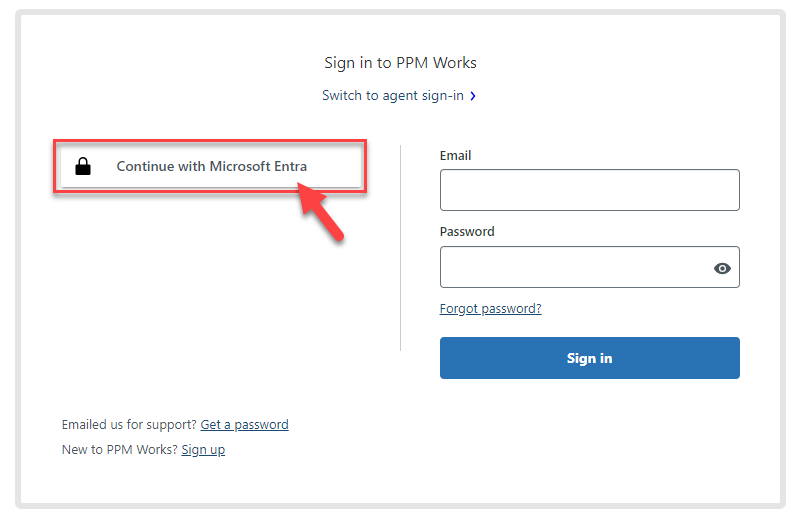Open the Get a password link
This screenshot has width=796, height=518.
click(x=244, y=425)
